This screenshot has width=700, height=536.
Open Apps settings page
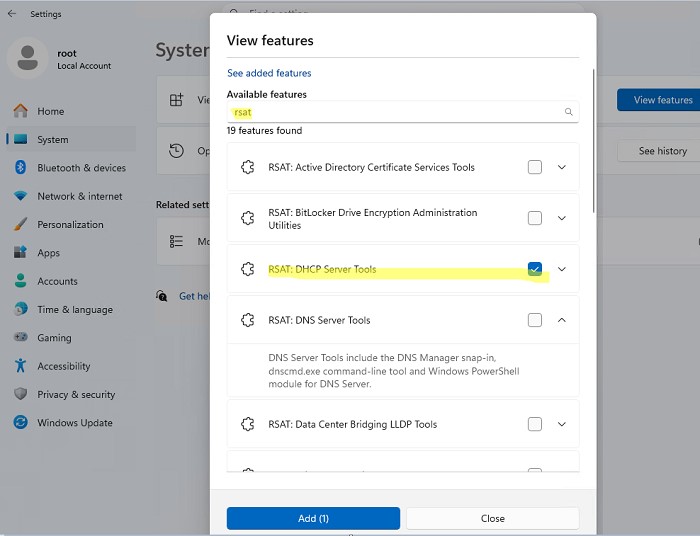click(71, 252)
